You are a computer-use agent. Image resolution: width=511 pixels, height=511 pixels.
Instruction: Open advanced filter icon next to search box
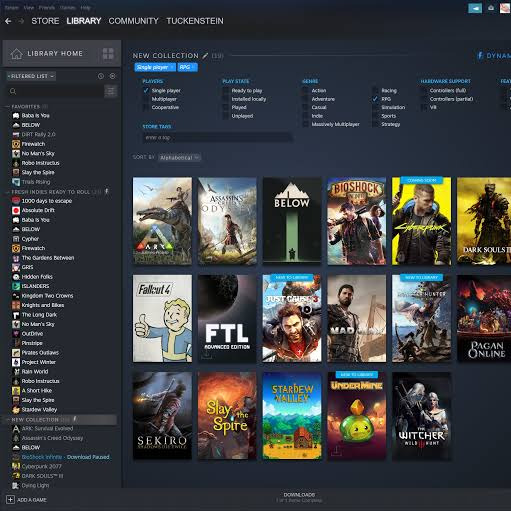(x=111, y=91)
